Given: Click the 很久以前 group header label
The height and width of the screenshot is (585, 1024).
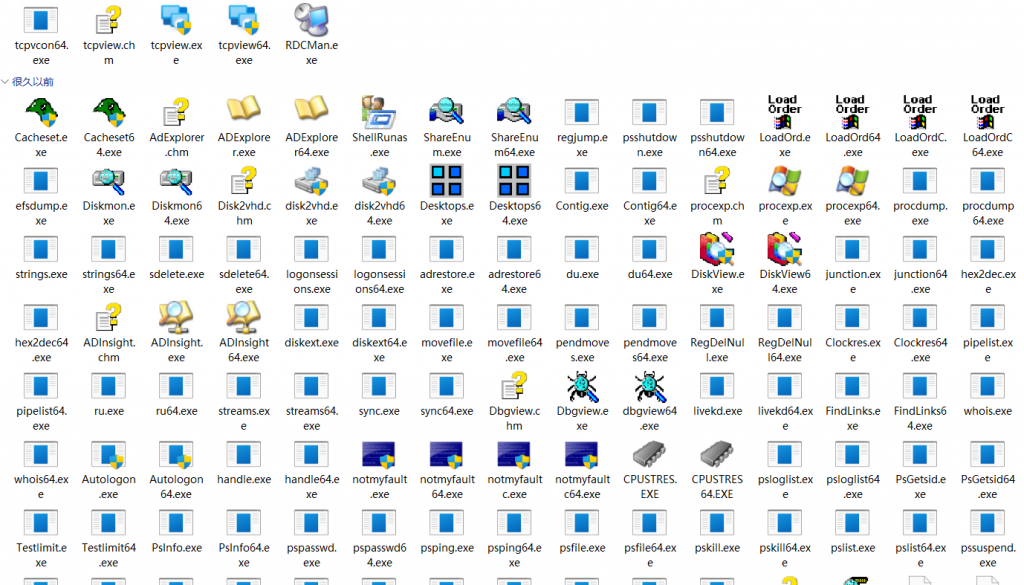Looking at the screenshot, I should (x=33, y=82).
